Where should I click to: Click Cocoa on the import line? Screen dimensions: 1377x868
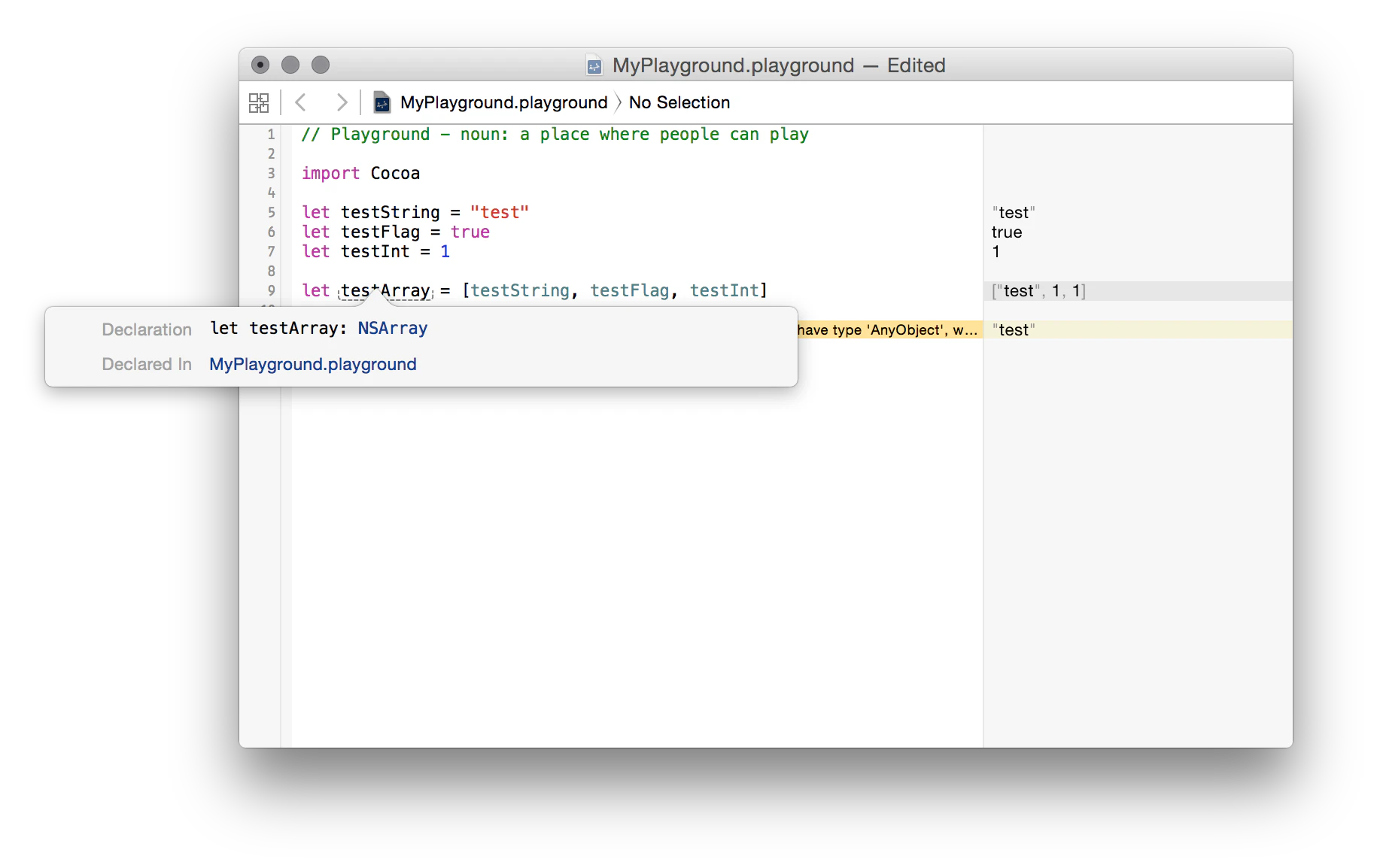(395, 174)
